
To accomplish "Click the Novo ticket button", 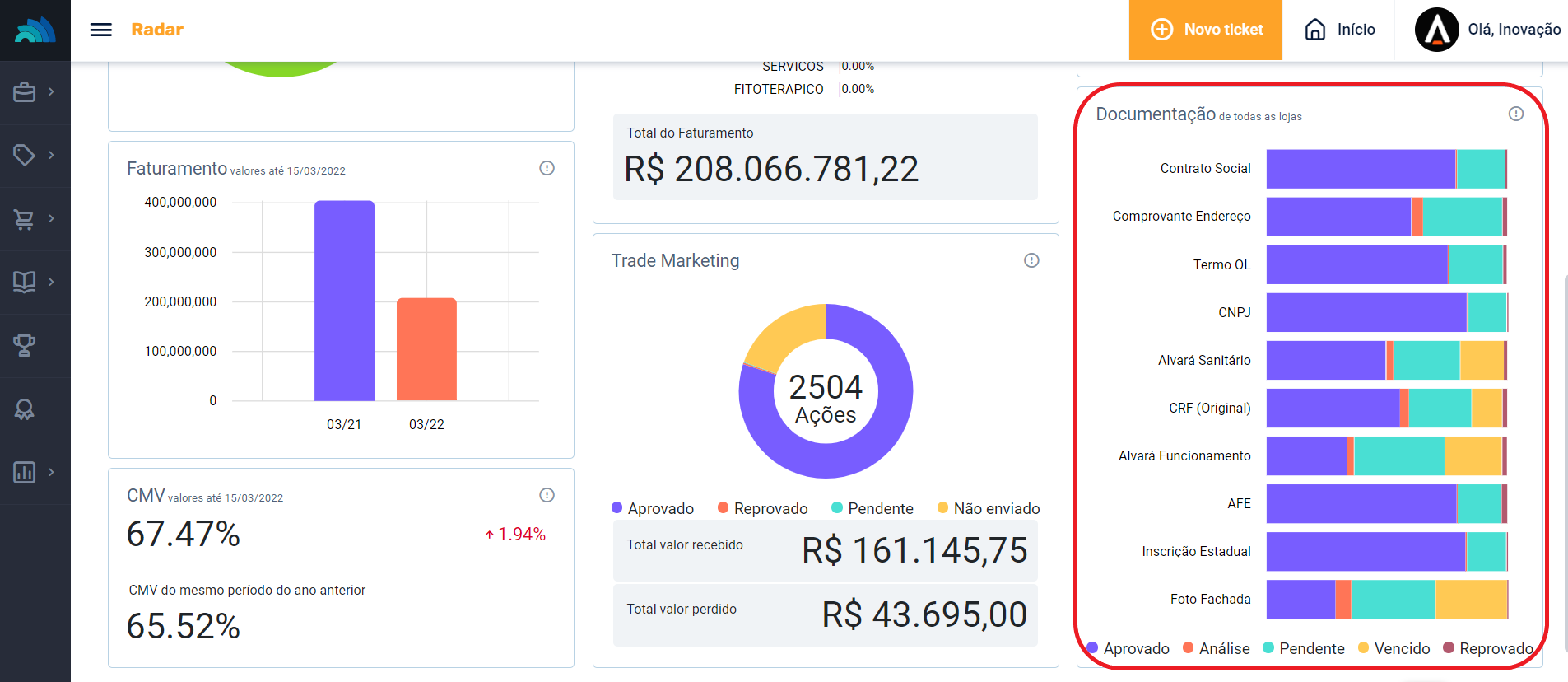I will click(1206, 30).
